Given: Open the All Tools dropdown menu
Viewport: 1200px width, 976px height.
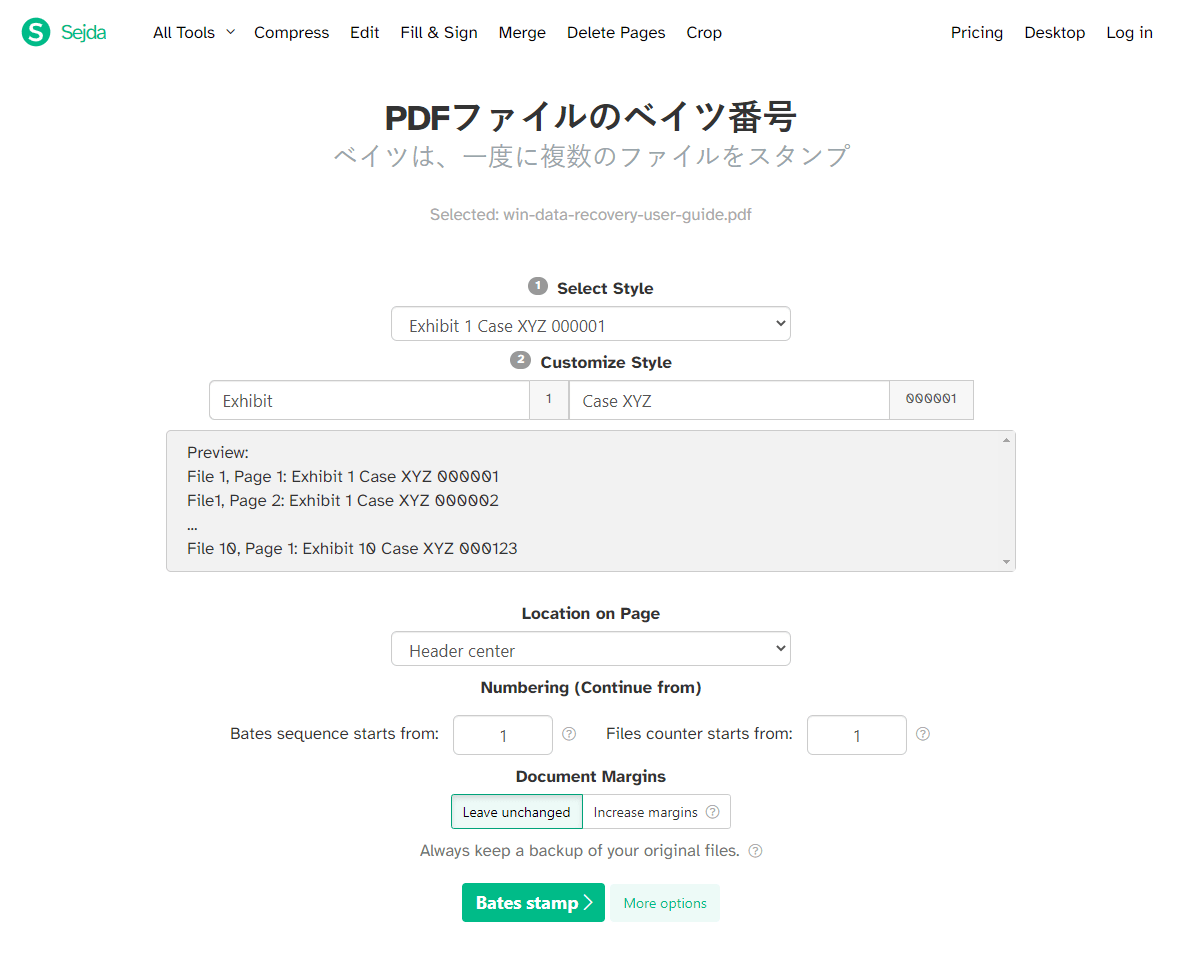Looking at the screenshot, I should coord(193,32).
